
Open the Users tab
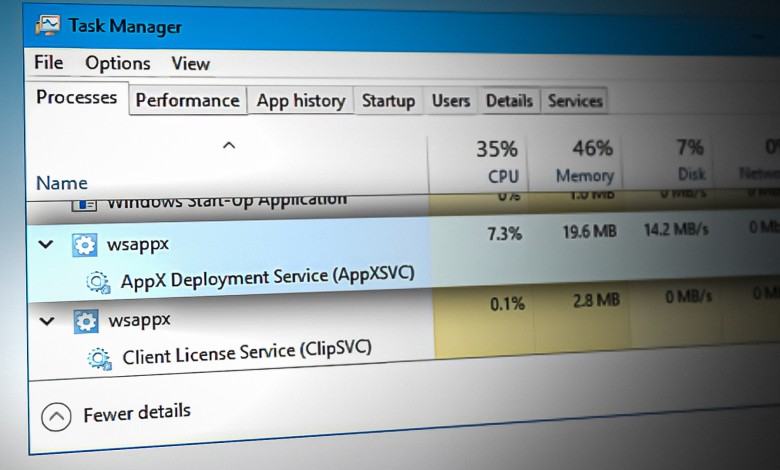click(451, 101)
